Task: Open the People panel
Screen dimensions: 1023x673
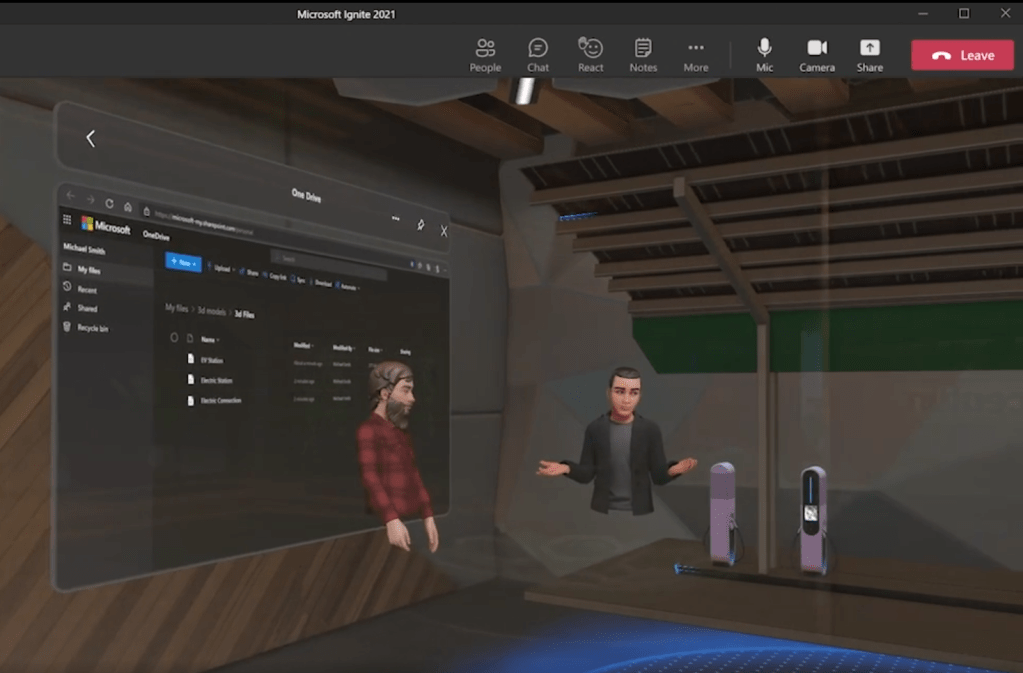Action: coord(485,55)
